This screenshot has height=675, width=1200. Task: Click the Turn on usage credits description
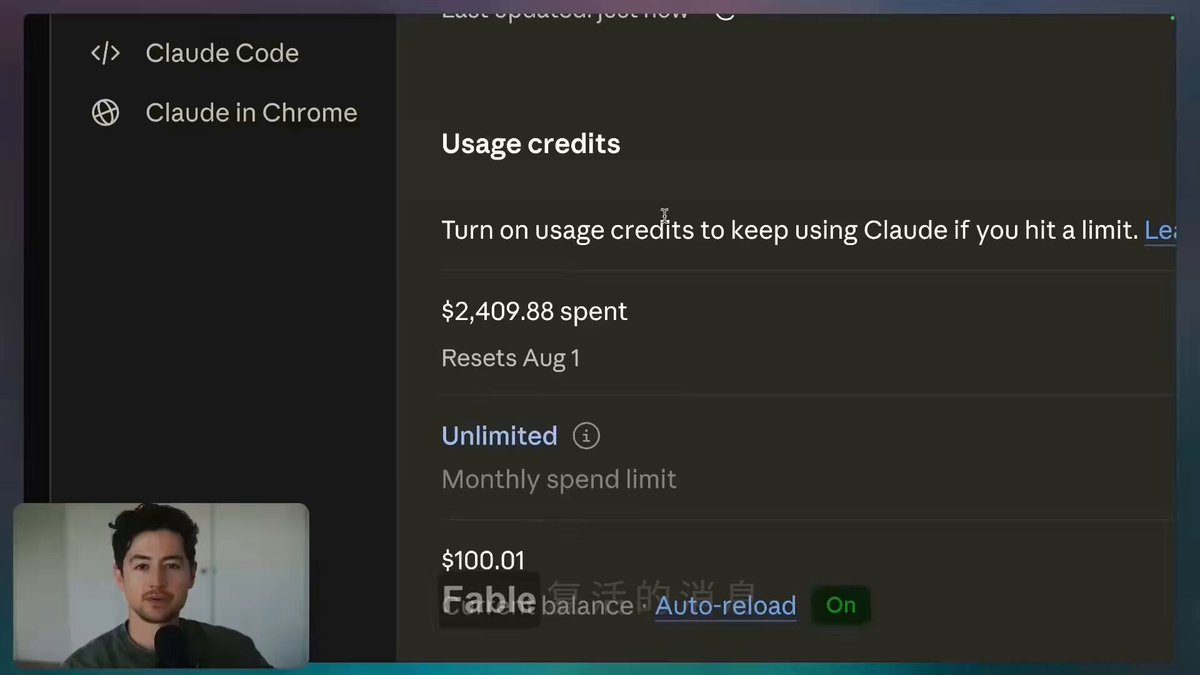[790, 231]
